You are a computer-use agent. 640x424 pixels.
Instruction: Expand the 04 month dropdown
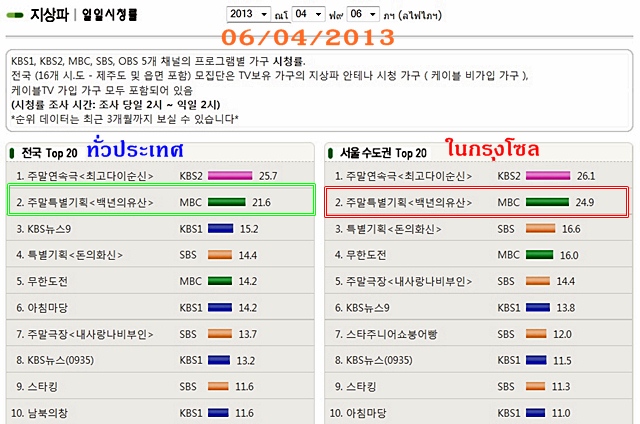click(308, 14)
